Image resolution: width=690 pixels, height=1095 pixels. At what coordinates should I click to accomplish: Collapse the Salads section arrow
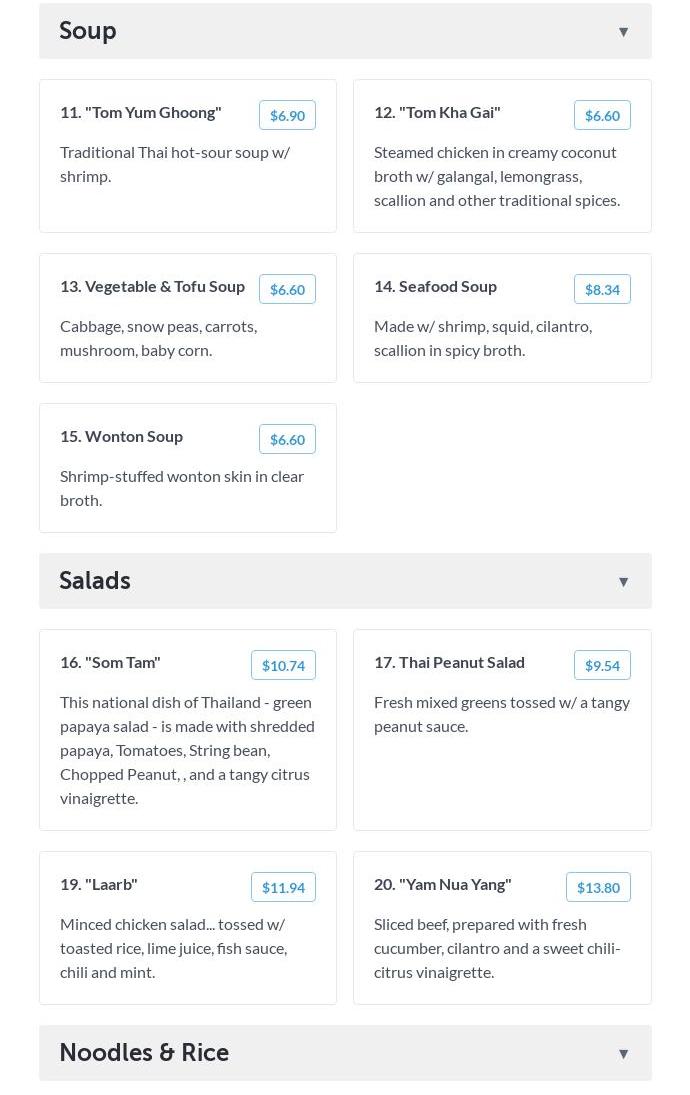[623, 582]
